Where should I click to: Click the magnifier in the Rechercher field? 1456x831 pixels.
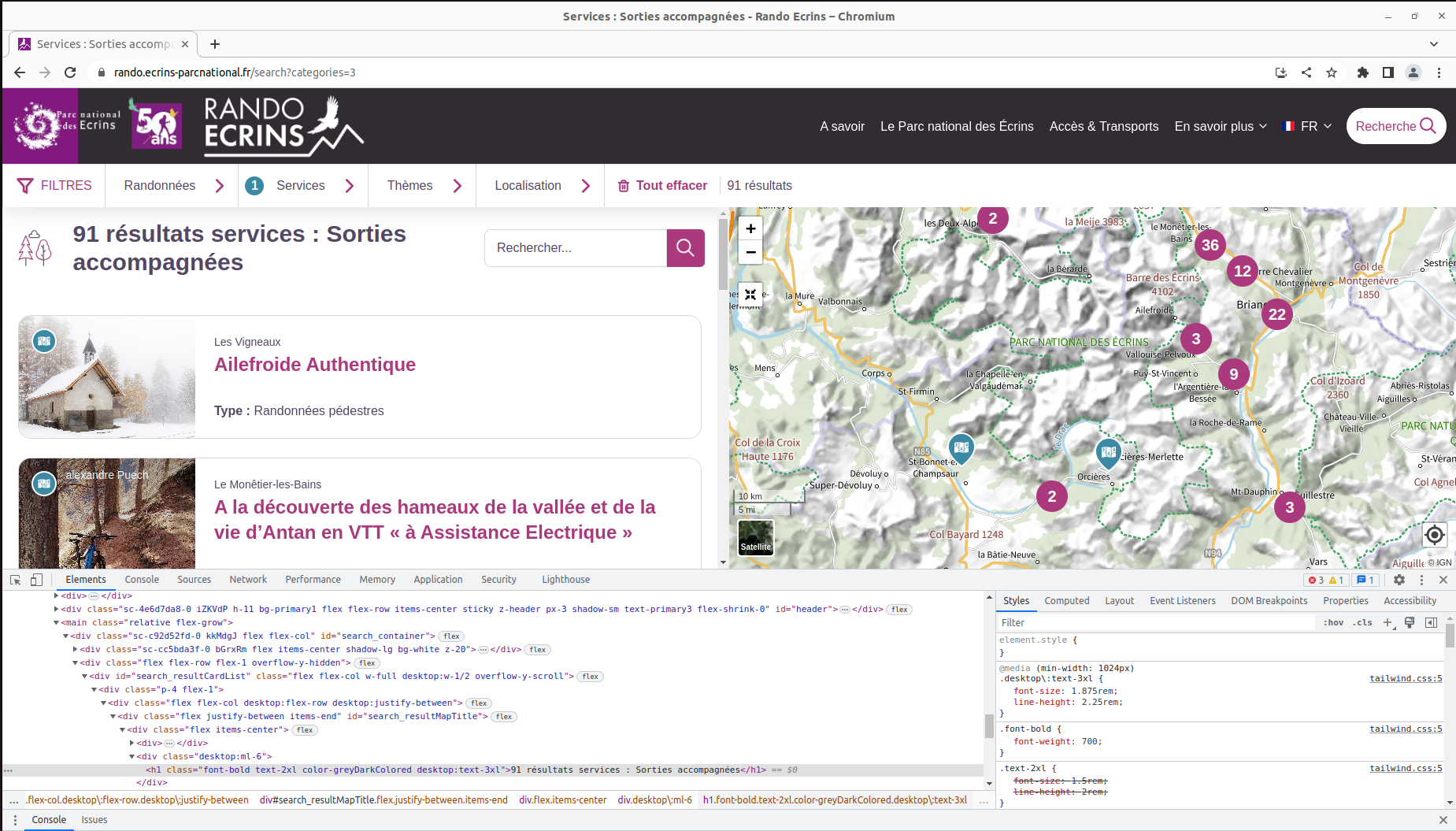(x=684, y=248)
